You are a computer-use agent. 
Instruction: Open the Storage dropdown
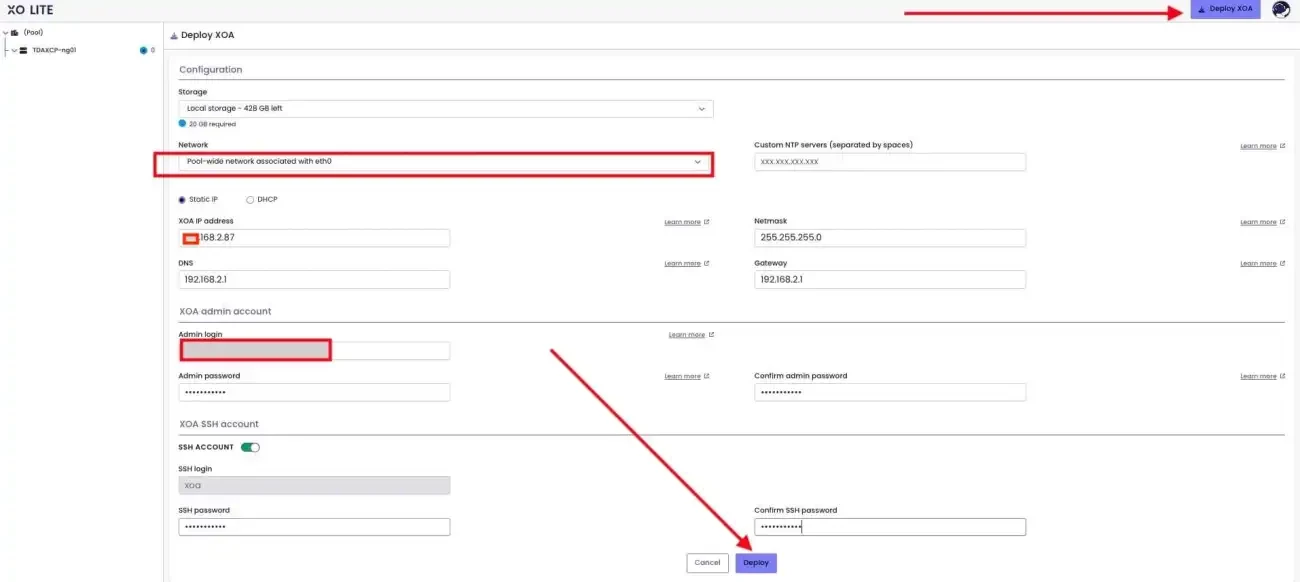point(445,108)
